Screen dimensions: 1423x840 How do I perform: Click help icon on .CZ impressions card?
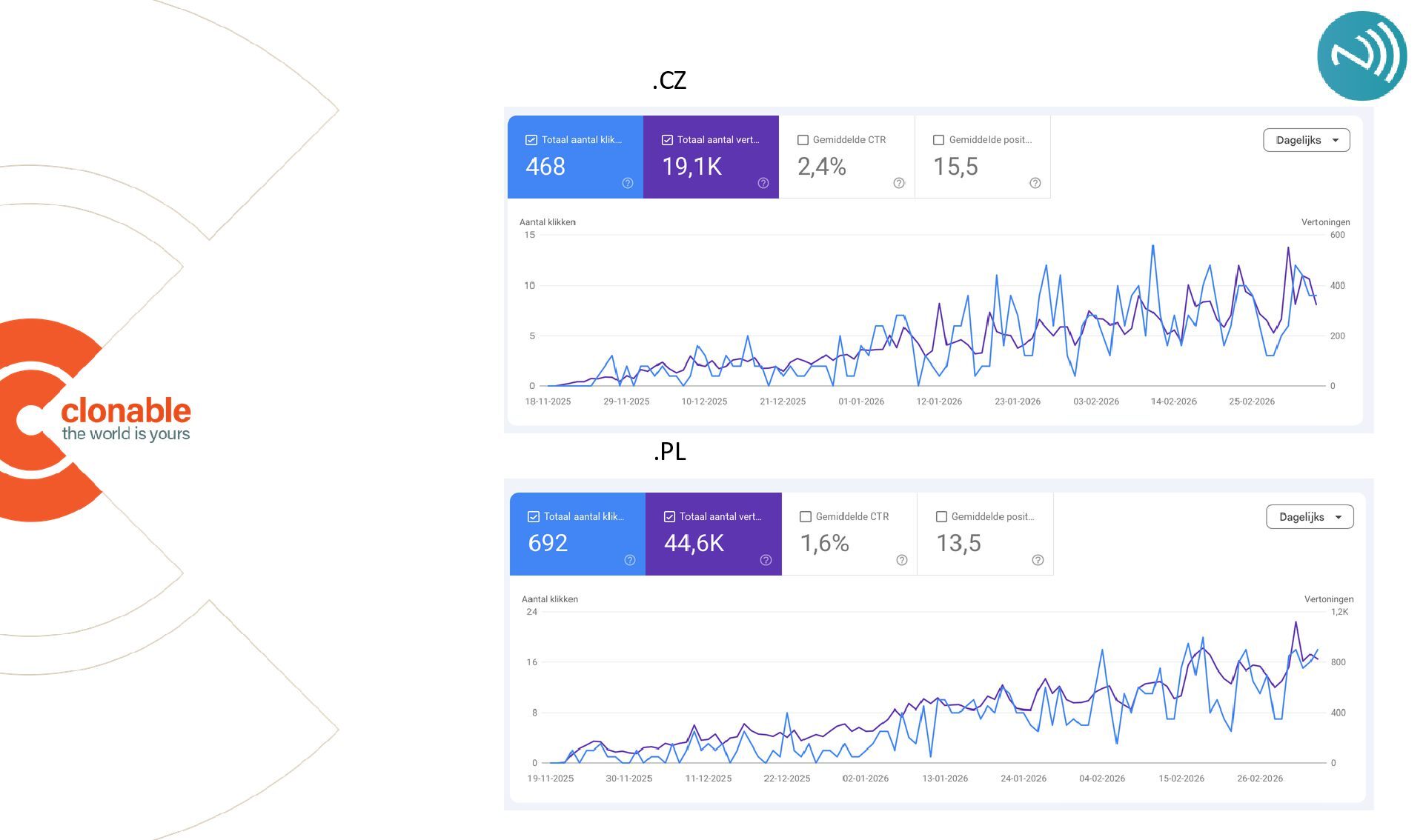point(763,183)
